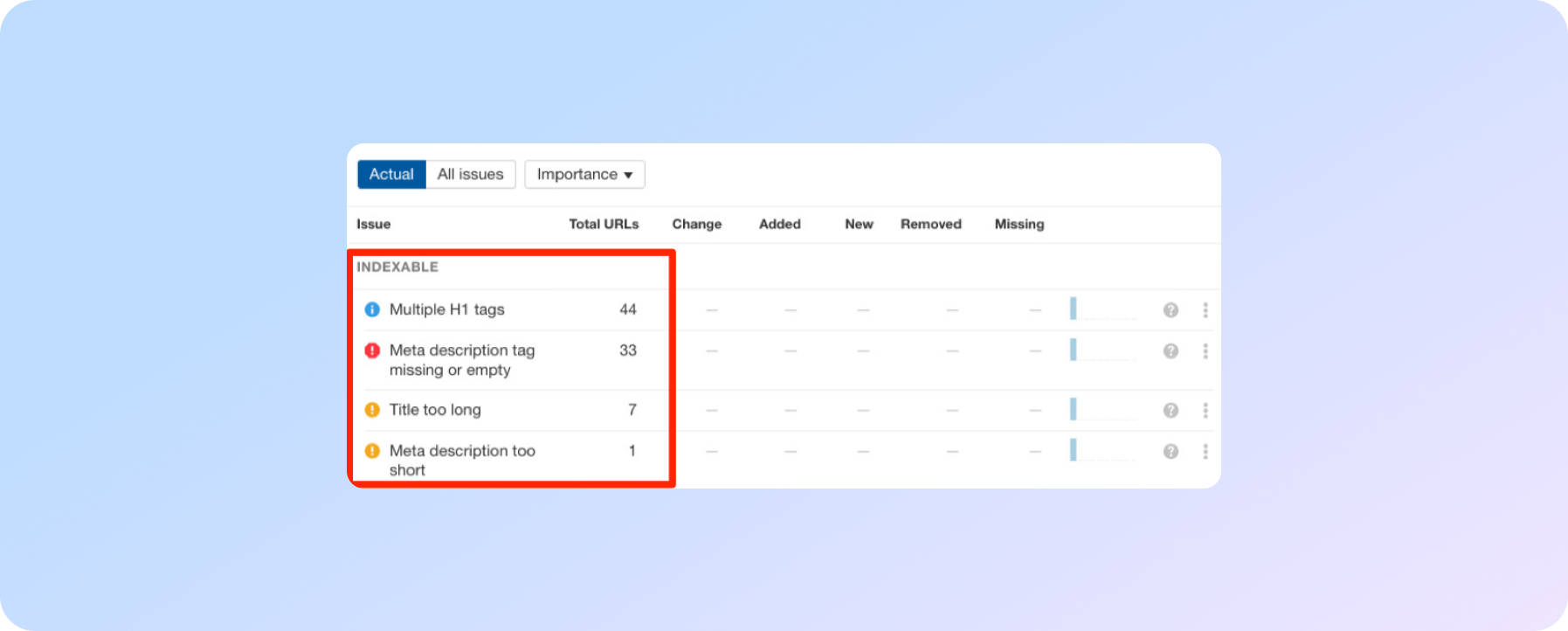Open Meta description tag missing or empty issue
The width and height of the screenshot is (1568, 631).
pyautogui.click(x=462, y=360)
